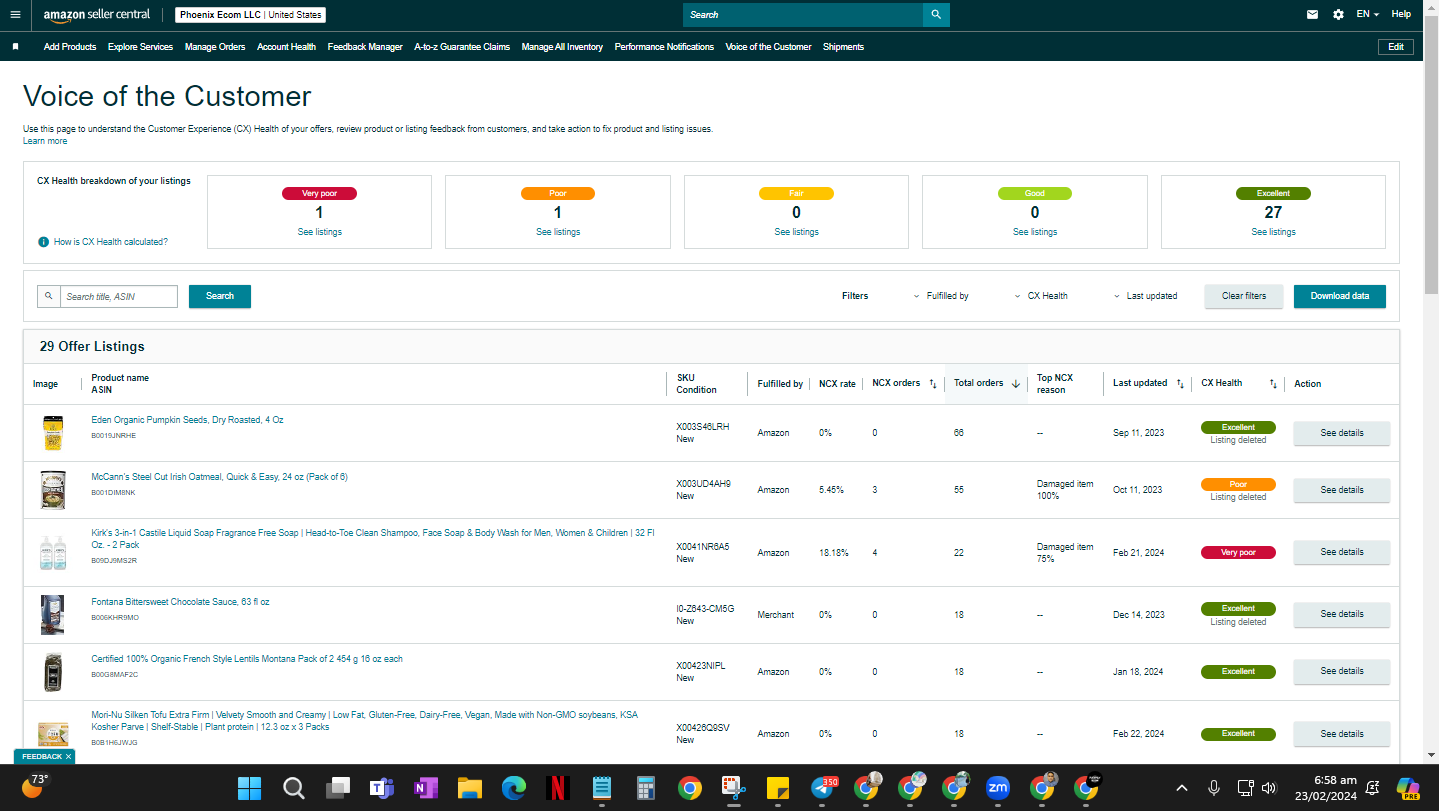Open Netflix from the taskbar
Image resolution: width=1439 pixels, height=811 pixels.
(x=558, y=788)
